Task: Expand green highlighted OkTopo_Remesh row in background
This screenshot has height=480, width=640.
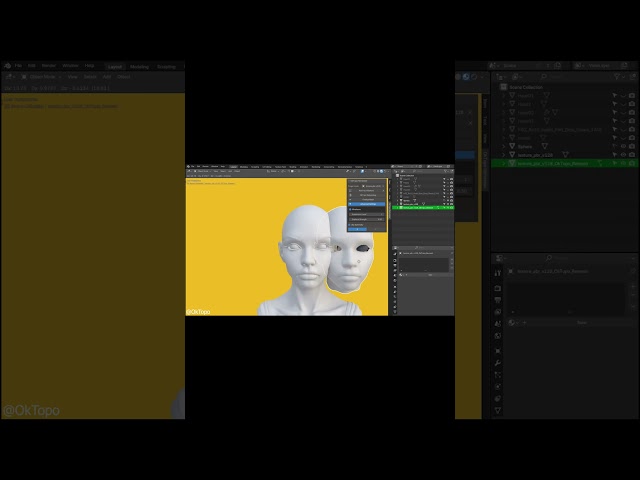Action: pos(504,163)
